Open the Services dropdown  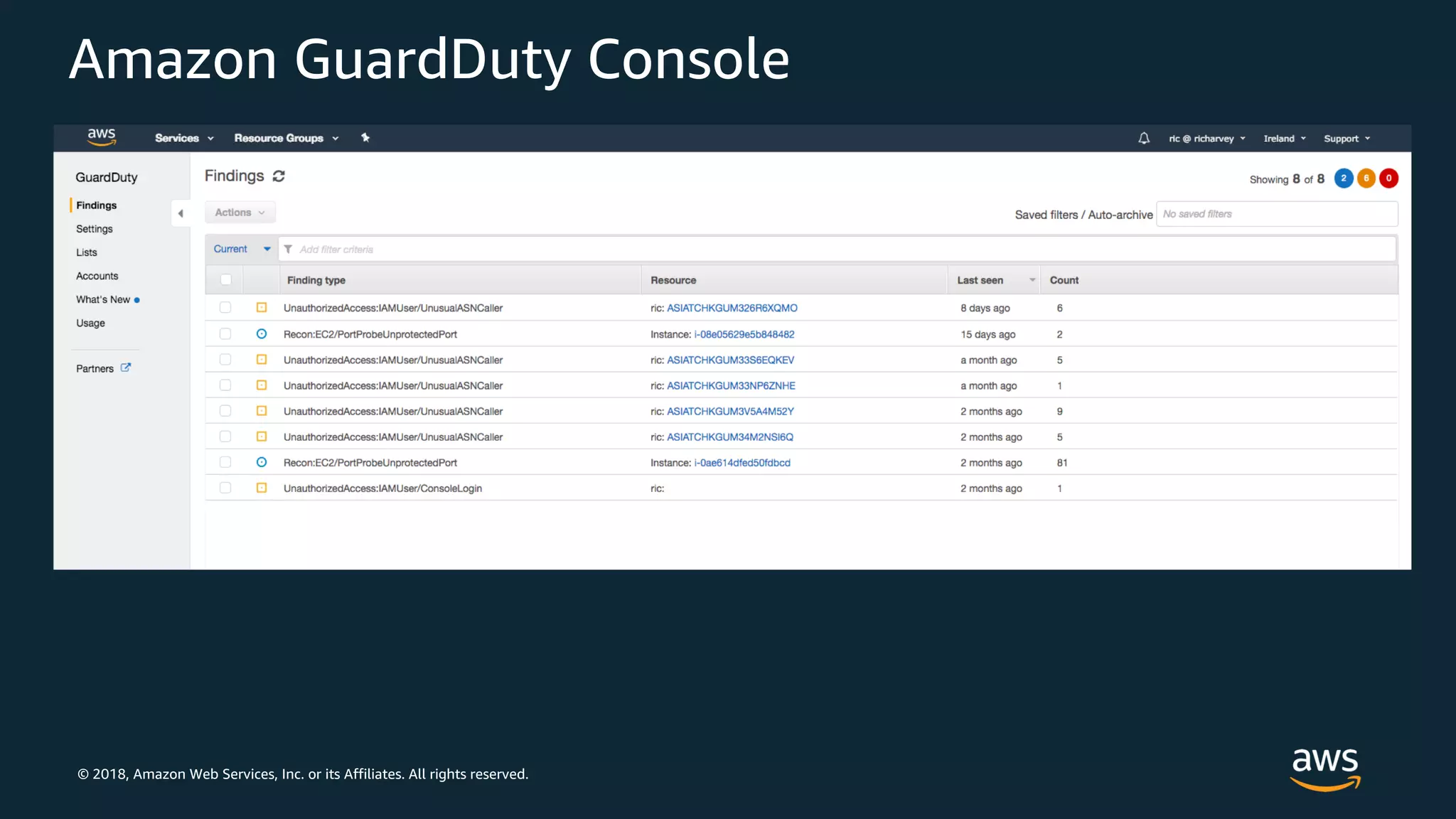pos(184,138)
